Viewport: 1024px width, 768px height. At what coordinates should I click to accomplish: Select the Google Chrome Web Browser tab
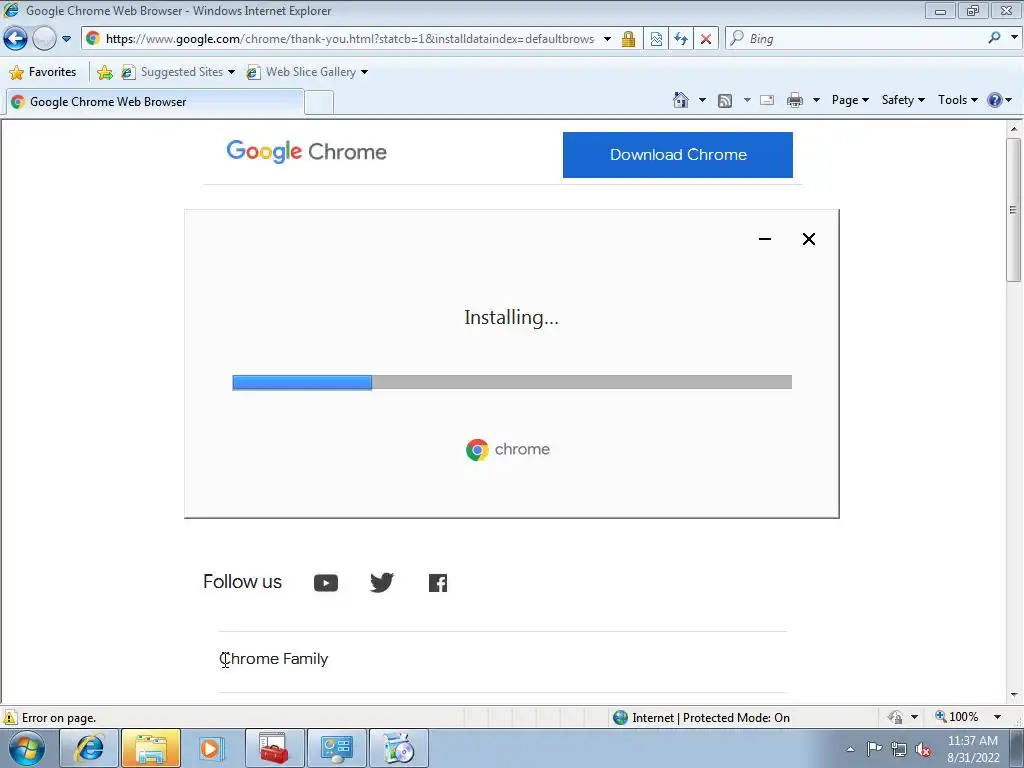pos(154,102)
